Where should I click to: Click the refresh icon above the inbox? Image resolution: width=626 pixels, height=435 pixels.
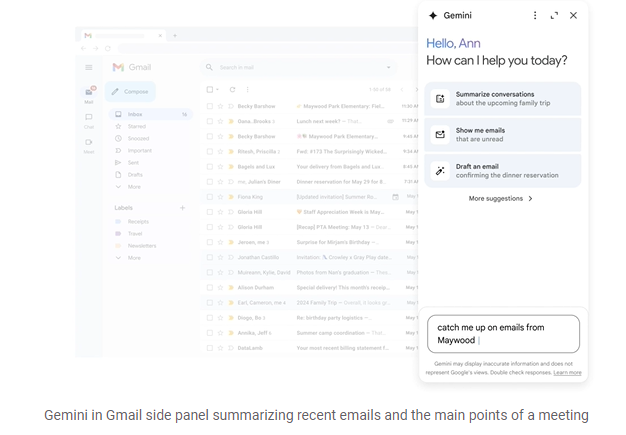(232, 89)
